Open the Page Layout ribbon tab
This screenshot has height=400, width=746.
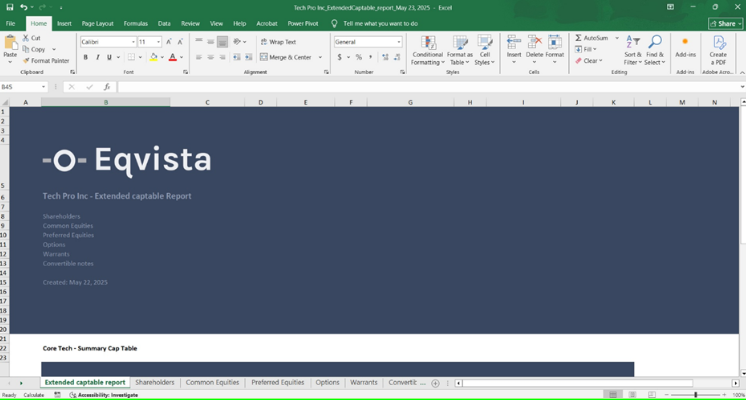click(x=98, y=23)
